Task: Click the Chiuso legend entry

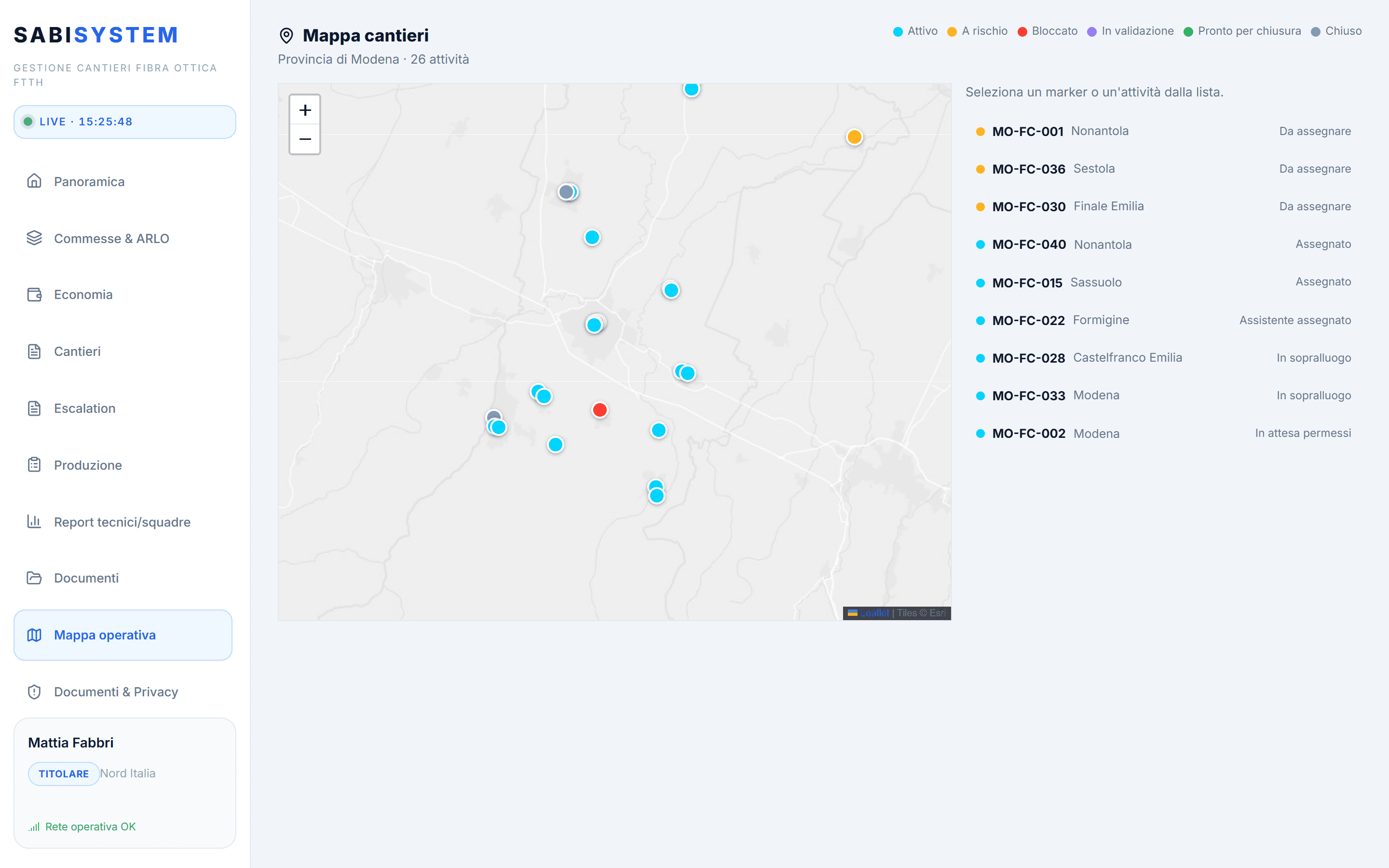Action: (1336, 31)
